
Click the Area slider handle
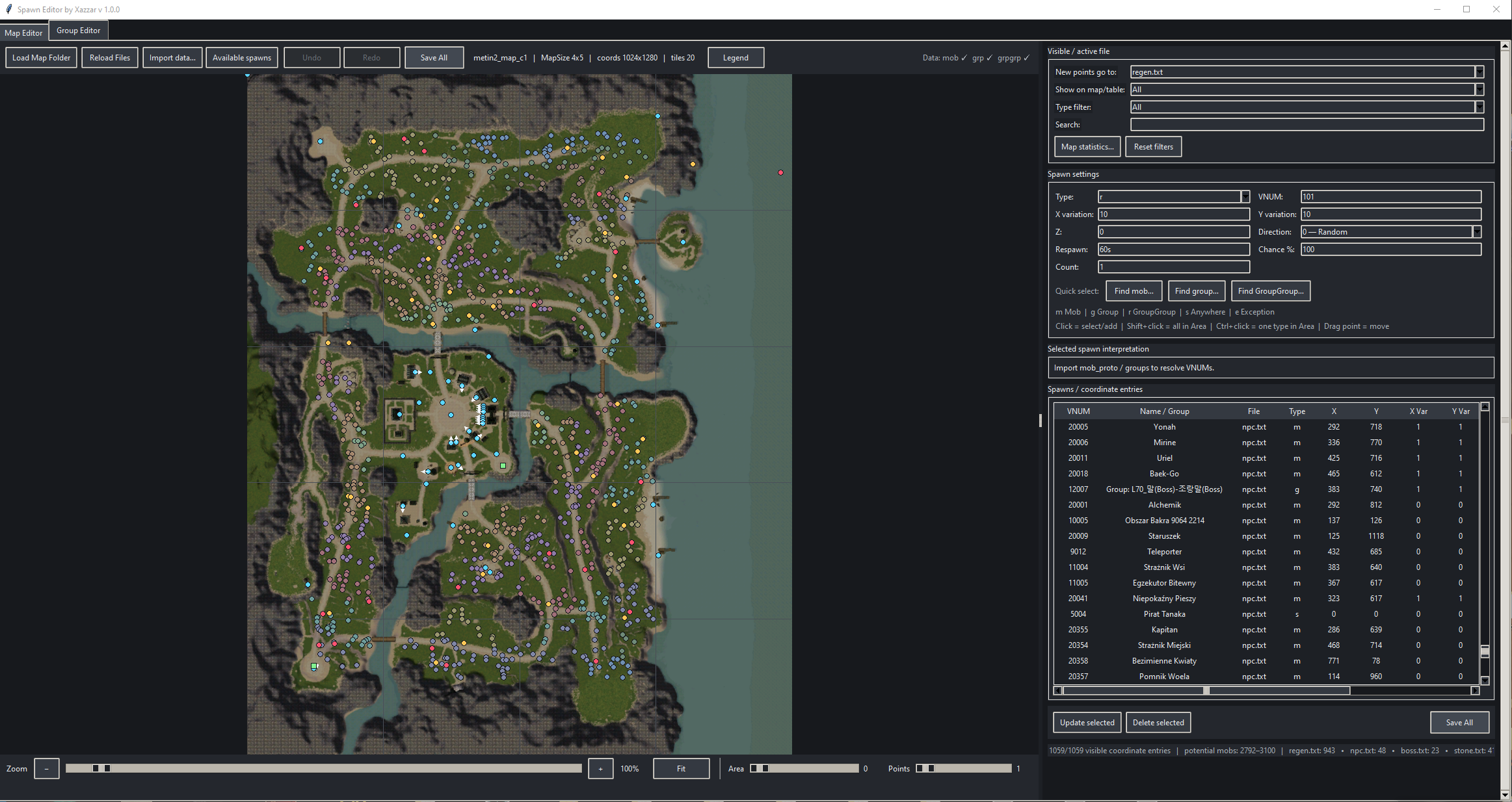[x=759, y=768]
